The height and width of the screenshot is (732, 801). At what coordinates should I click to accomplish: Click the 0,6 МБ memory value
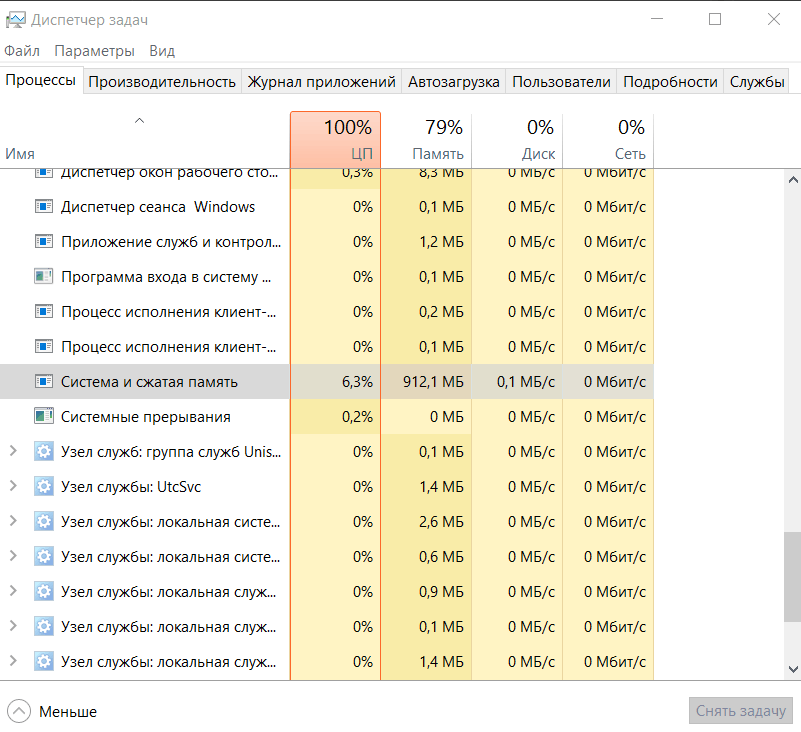point(441,557)
